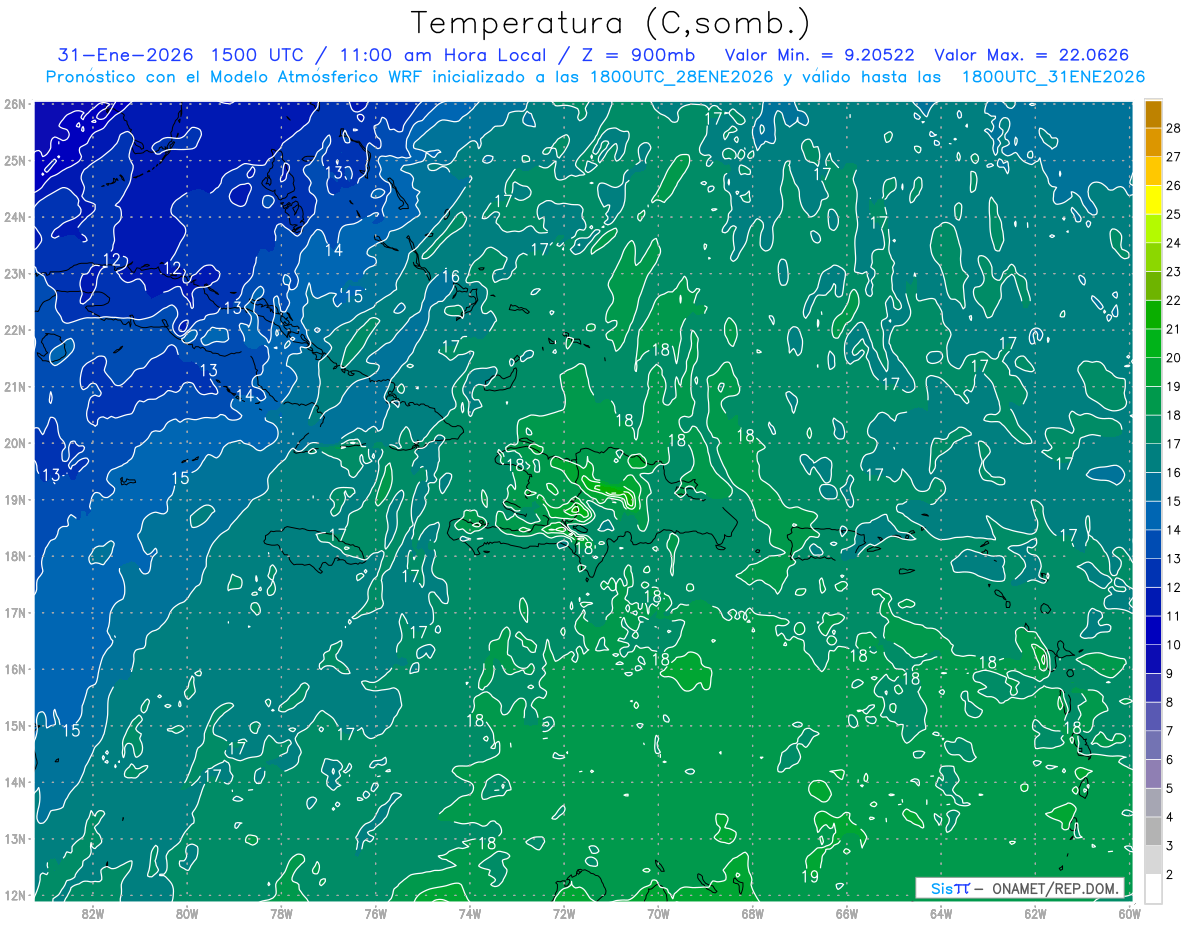Click the legend value '25' on color bar

click(1173, 214)
